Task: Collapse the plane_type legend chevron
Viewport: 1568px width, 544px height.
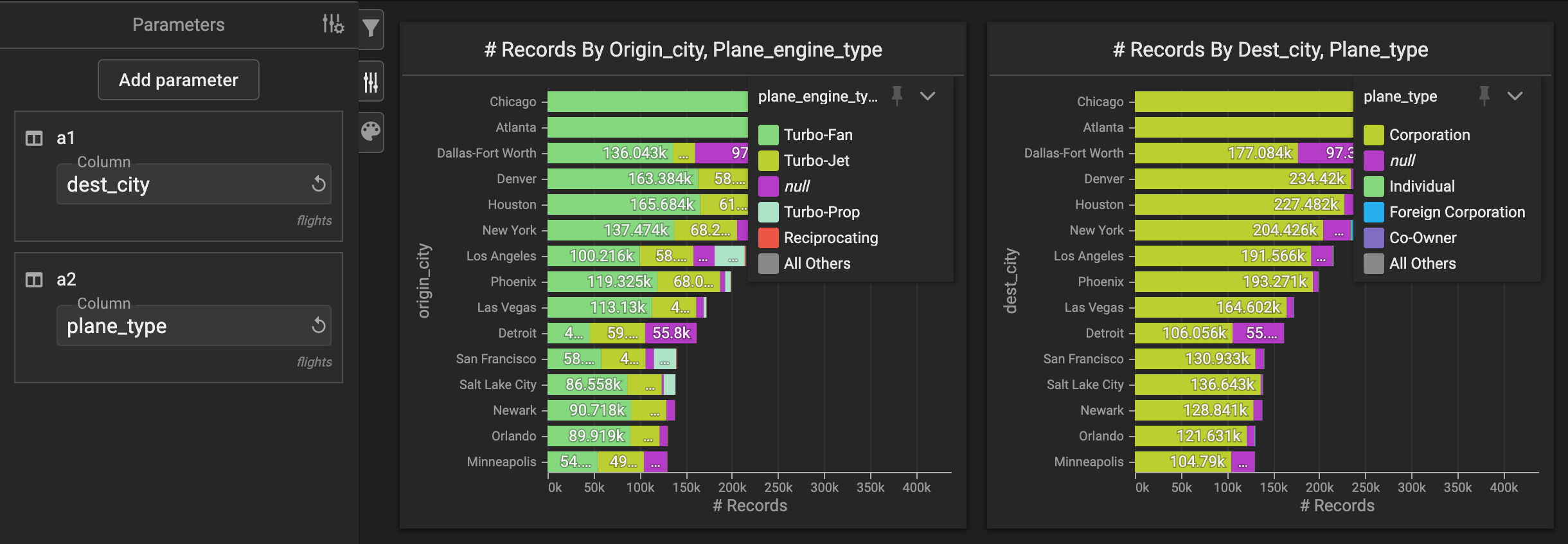Action: point(1515,96)
